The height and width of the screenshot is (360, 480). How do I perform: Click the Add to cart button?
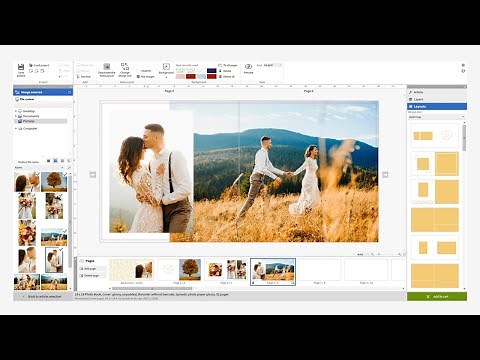click(437, 296)
